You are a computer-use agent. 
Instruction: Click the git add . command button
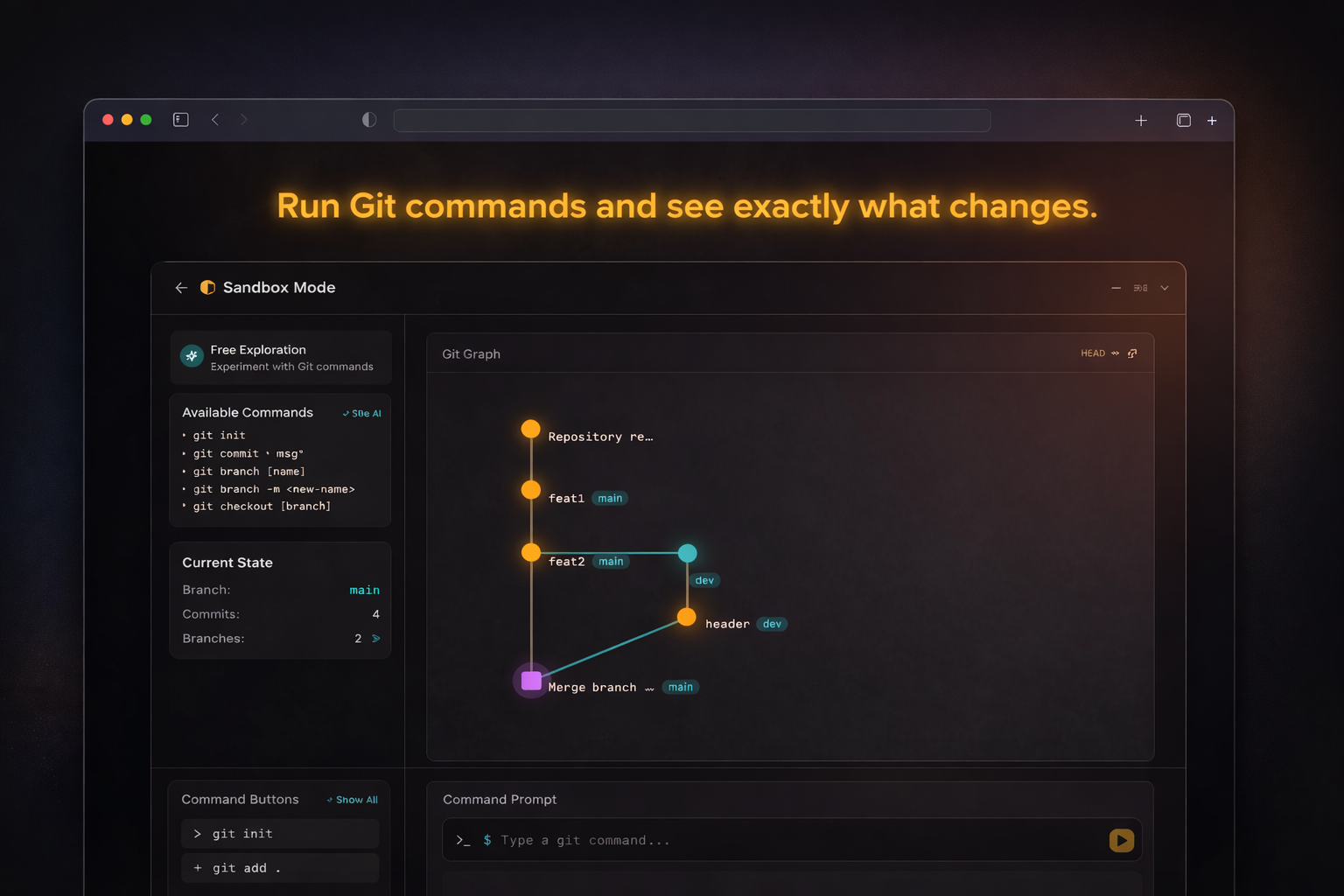point(280,868)
